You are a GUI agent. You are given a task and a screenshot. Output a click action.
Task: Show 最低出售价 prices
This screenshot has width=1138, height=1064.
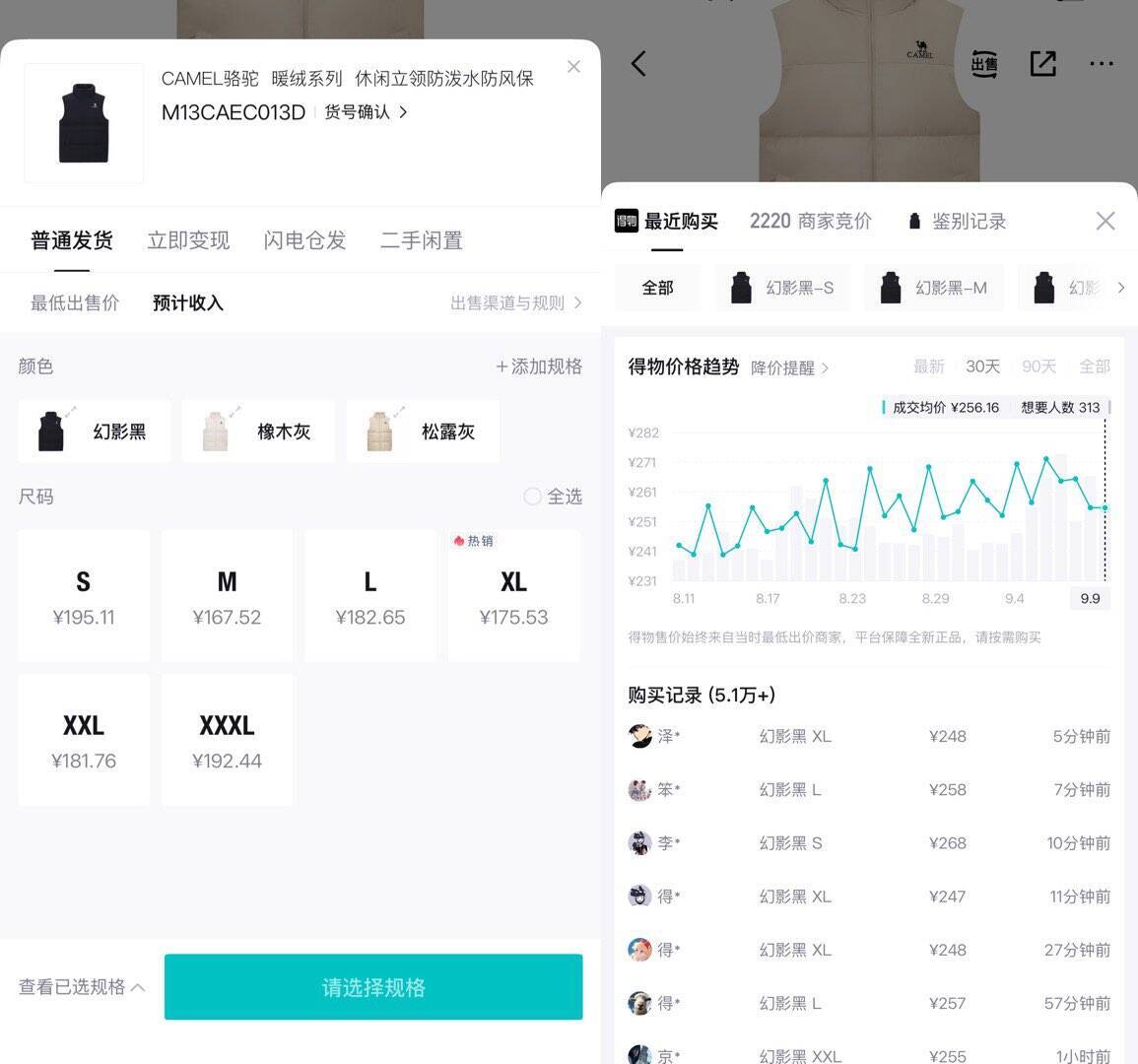pyautogui.click(x=75, y=302)
